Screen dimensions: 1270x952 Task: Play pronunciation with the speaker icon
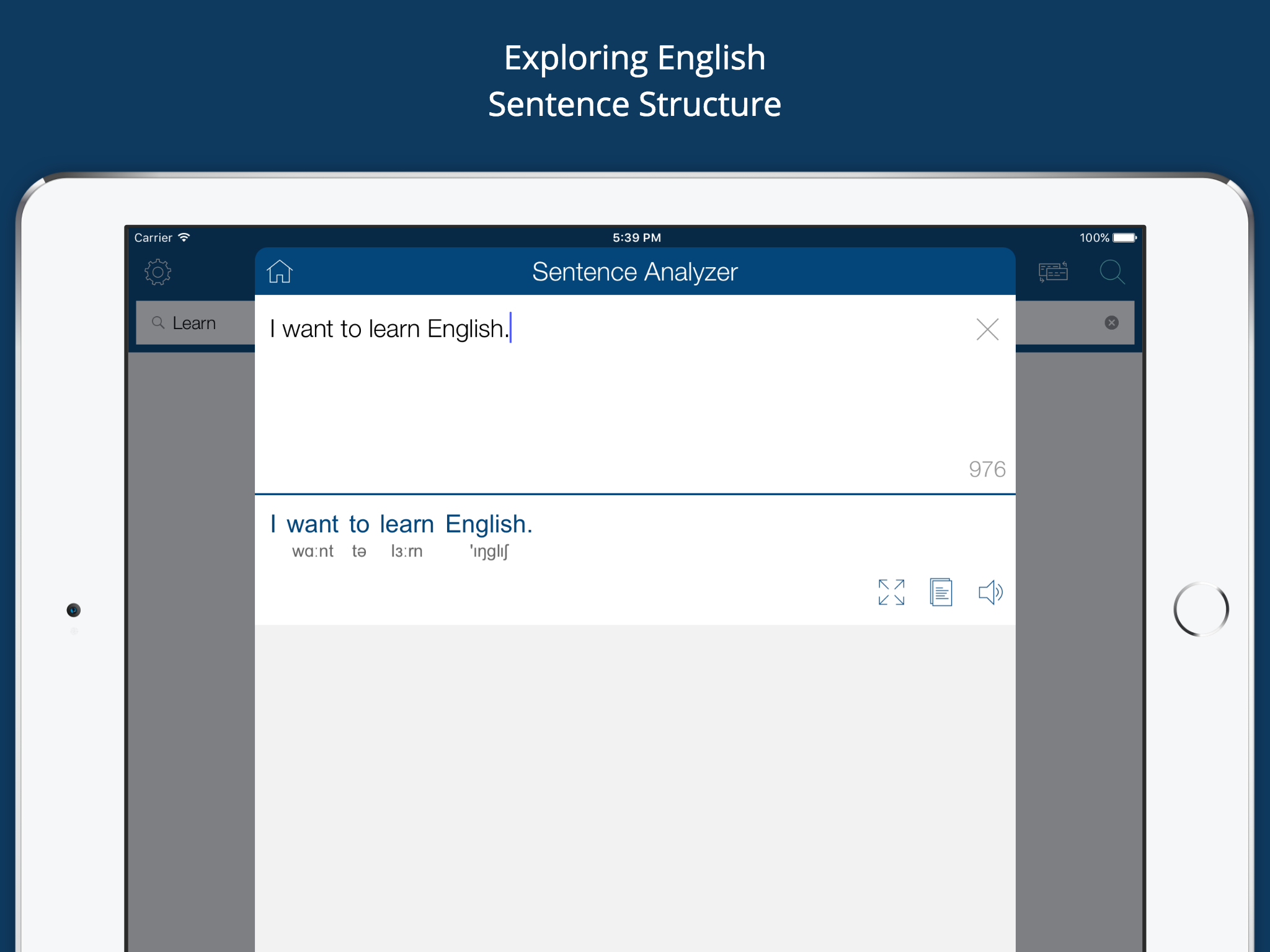point(990,593)
